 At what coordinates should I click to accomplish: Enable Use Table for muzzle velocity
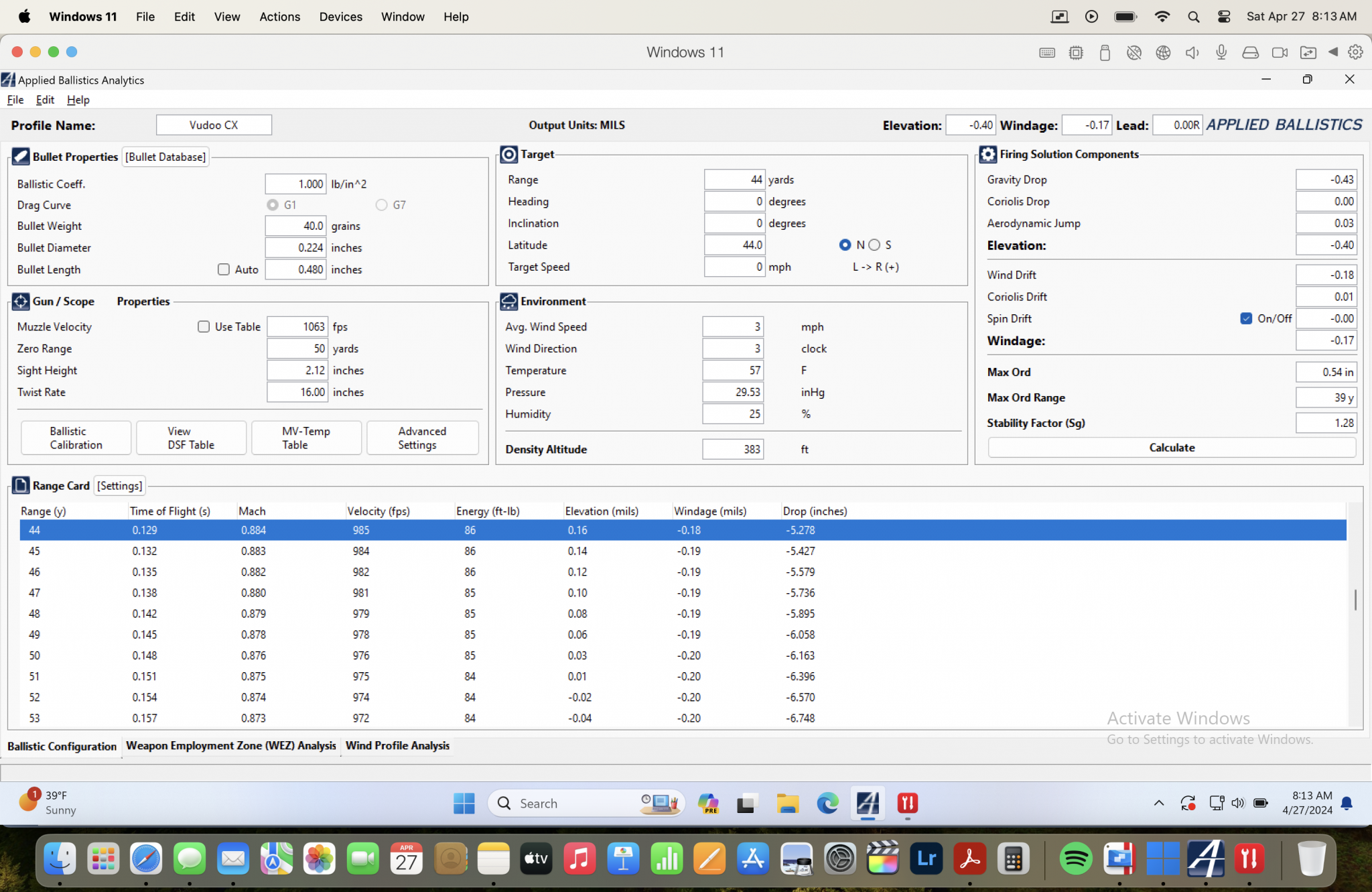[204, 326]
